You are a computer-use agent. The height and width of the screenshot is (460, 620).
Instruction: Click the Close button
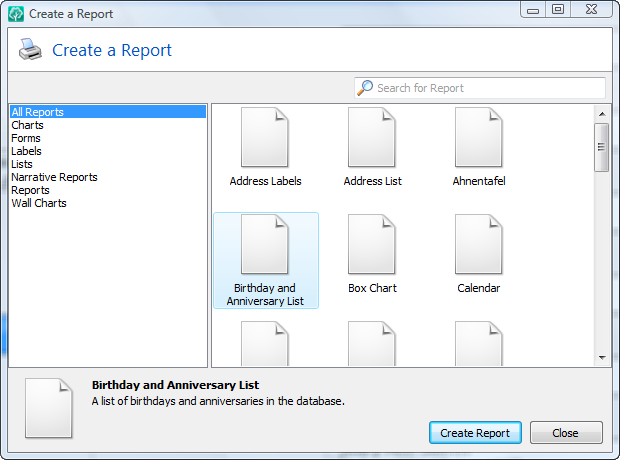point(566,433)
